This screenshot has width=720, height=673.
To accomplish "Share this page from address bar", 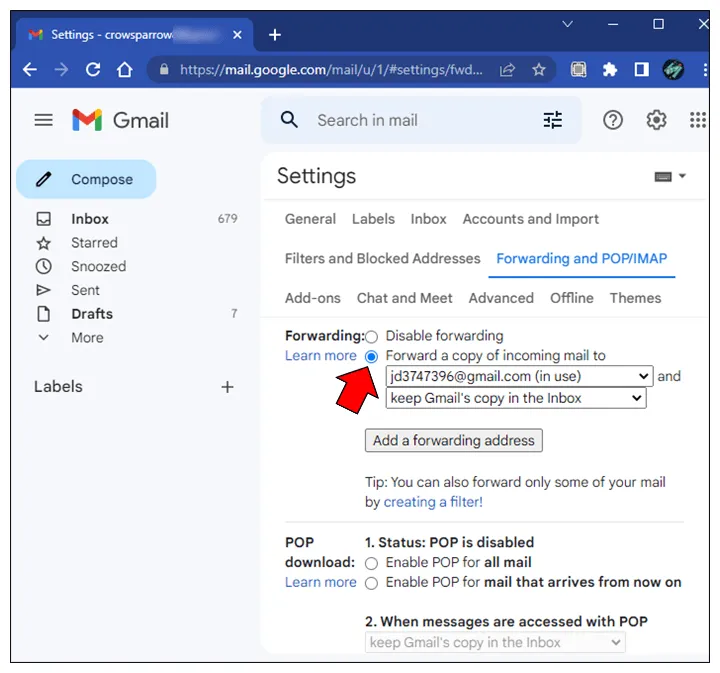I will click(507, 70).
